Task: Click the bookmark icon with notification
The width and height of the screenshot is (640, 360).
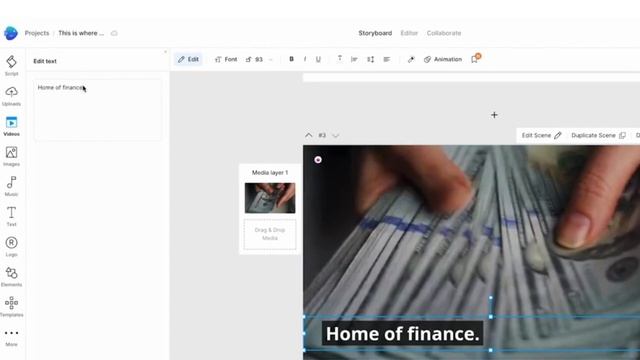Action: 475,59
